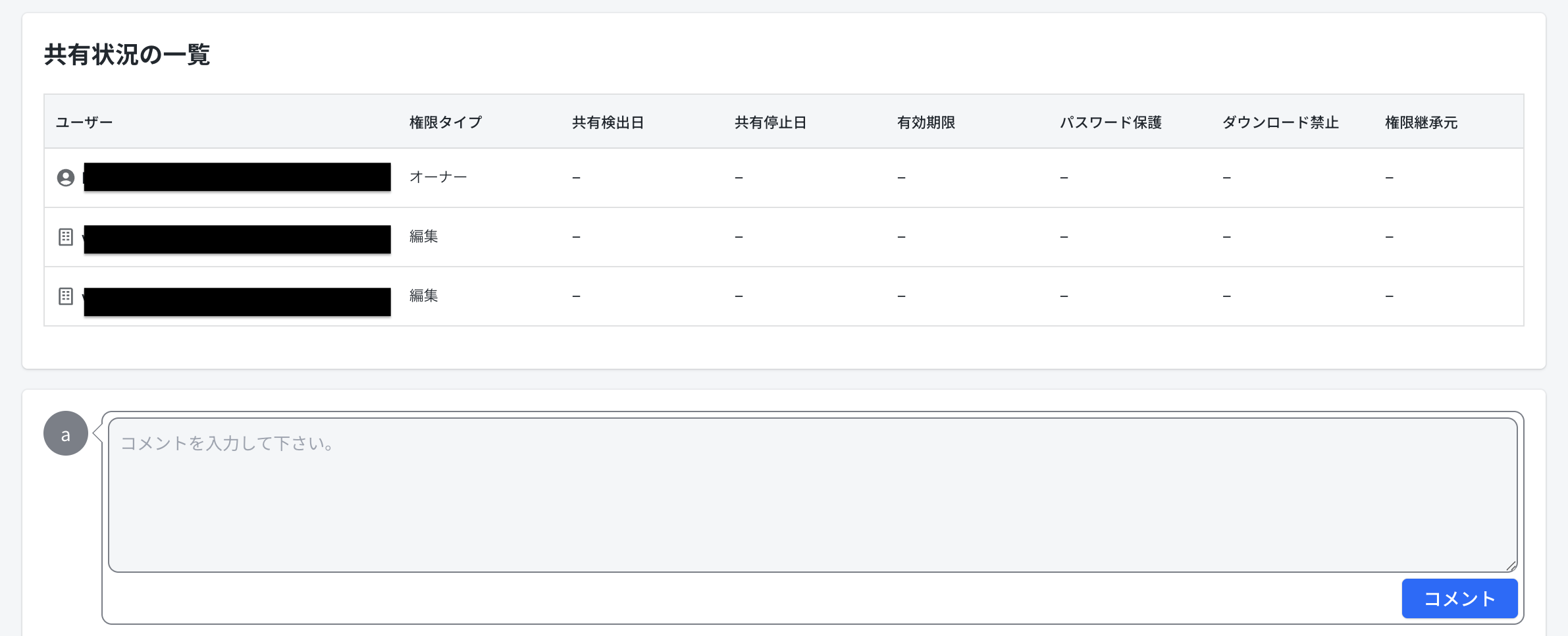Click the ユーザー column header
The height and width of the screenshot is (636, 1568).
[x=84, y=122]
